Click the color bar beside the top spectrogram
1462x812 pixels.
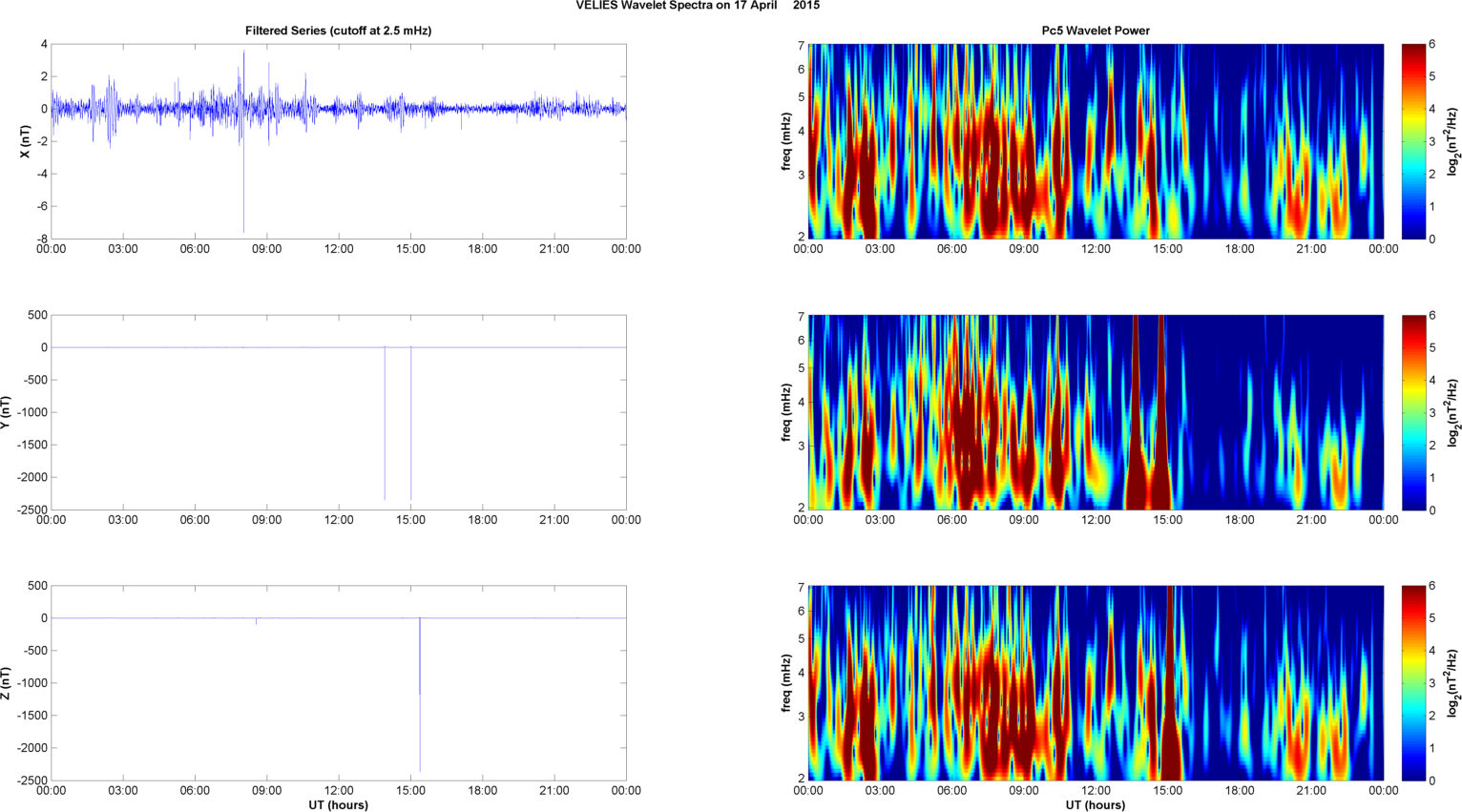pyautogui.click(x=1413, y=141)
